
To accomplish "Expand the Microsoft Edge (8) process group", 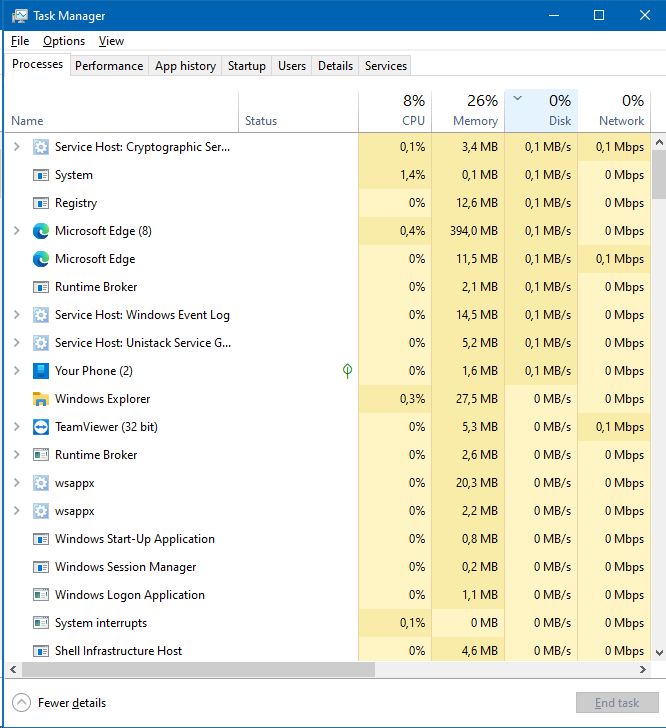I will coord(17,231).
